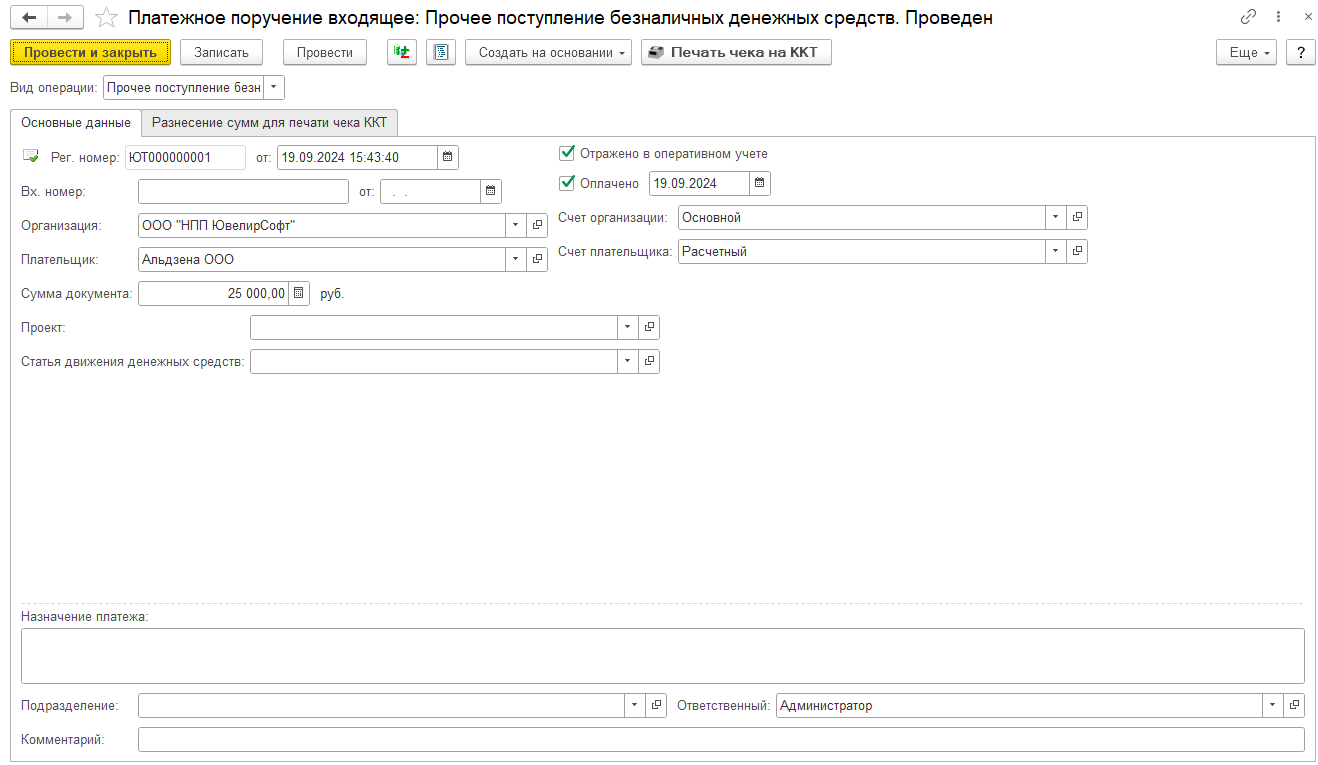Image resolution: width=1318 pixels, height=765 pixels.
Task: Go forward with the right arrow button
Action: click(64, 18)
